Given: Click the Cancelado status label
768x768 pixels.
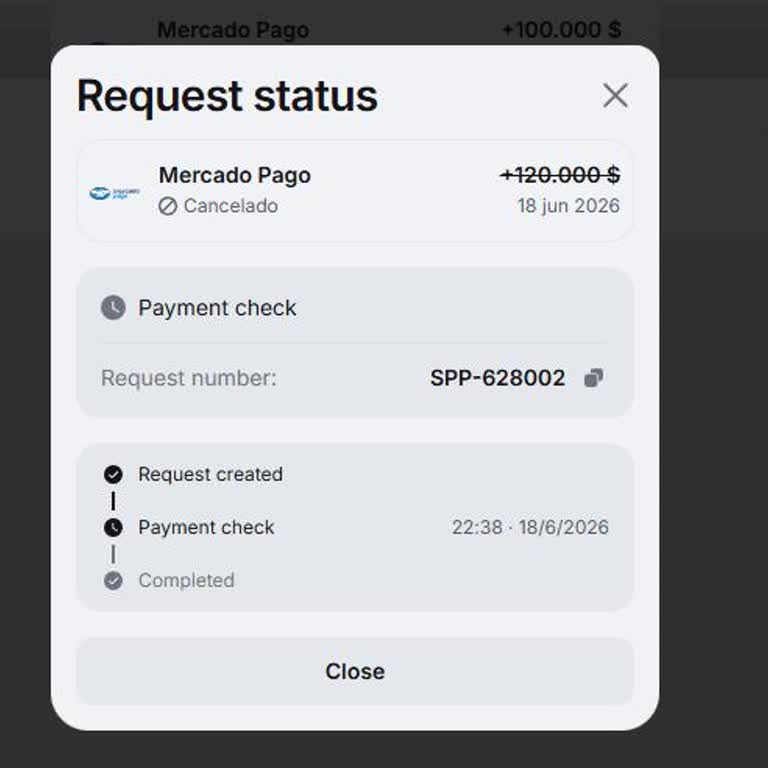Looking at the screenshot, I should click(231, 206).
